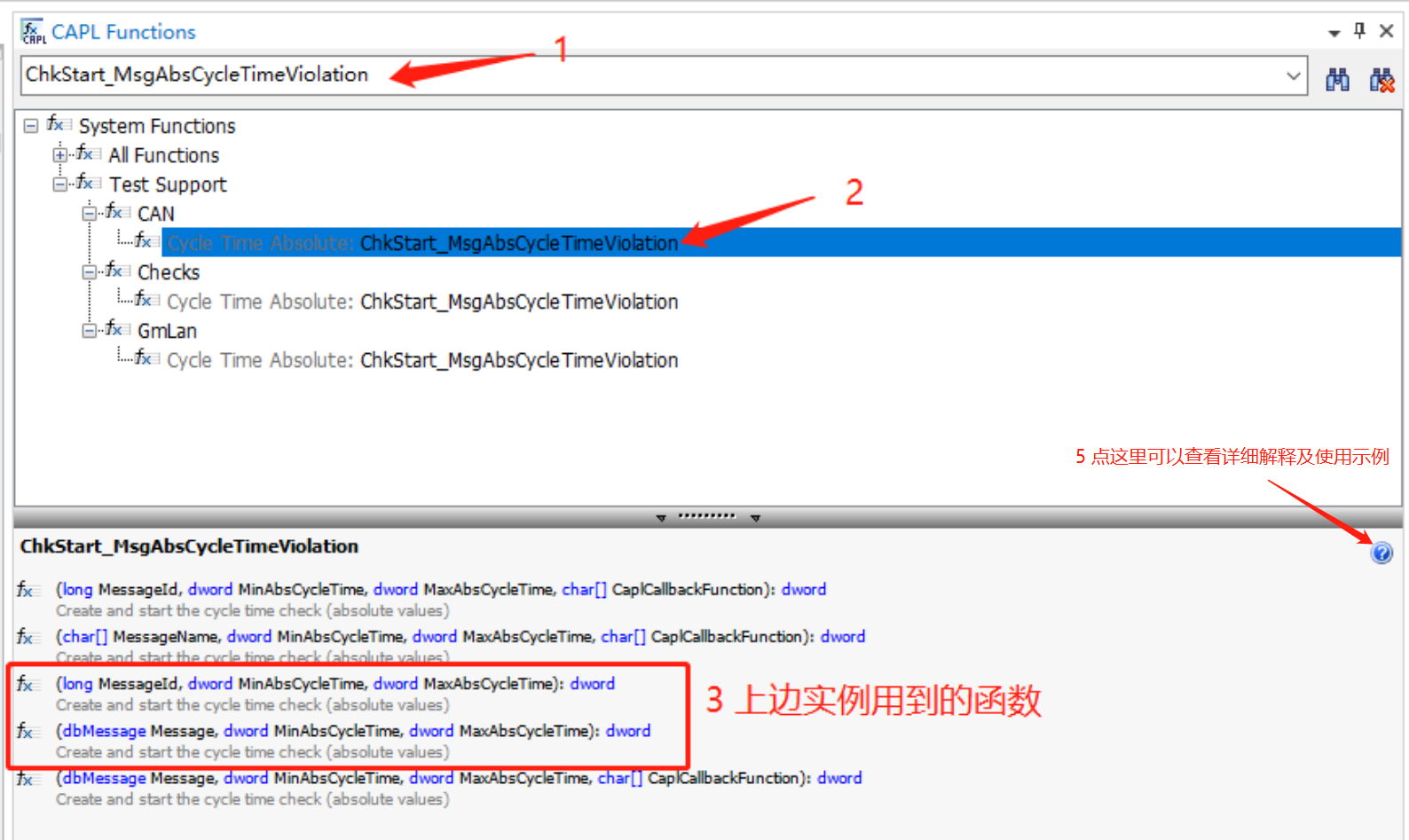The width and height of the screenshot is (1409, 840).
Task: Collapse the Checks node
Action: tap(89, 272)
